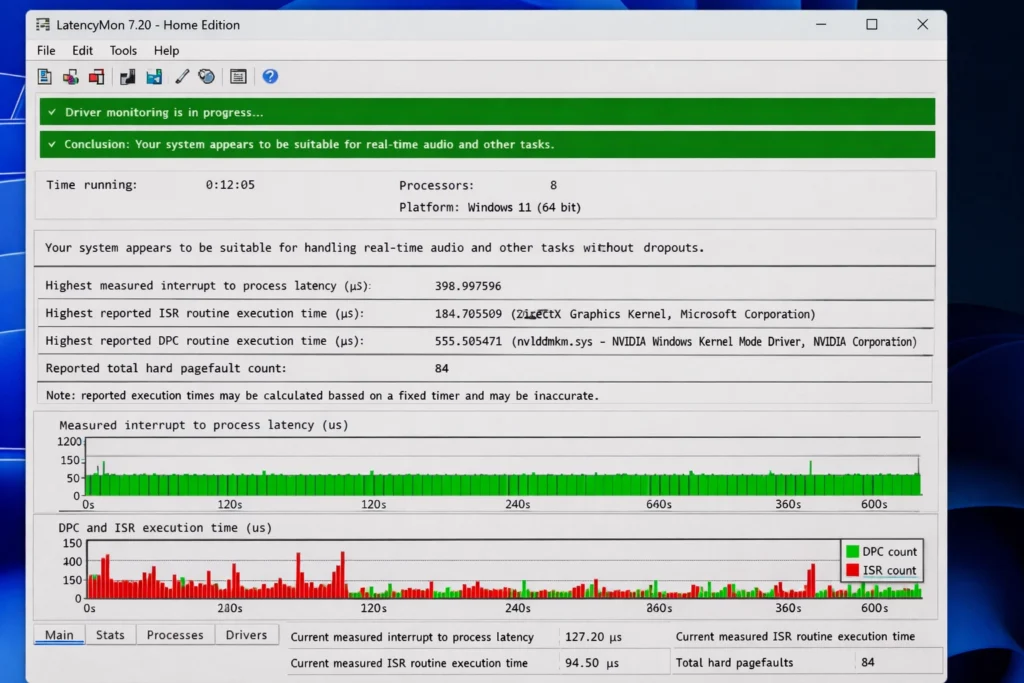Click the Note about reported execution times
Screen dimensions: 1024x683
point(322,396)
